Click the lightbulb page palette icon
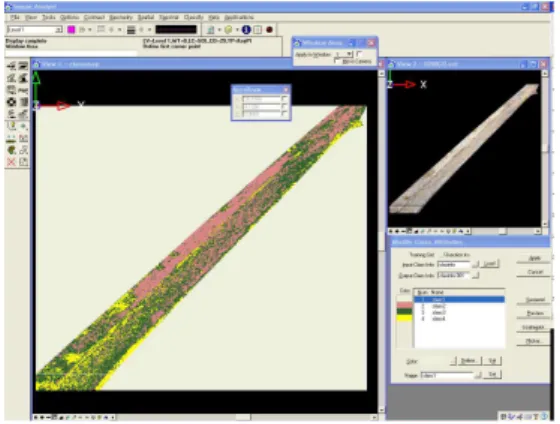This screenshot has width=560, height=424. click(x=11, y=126)
